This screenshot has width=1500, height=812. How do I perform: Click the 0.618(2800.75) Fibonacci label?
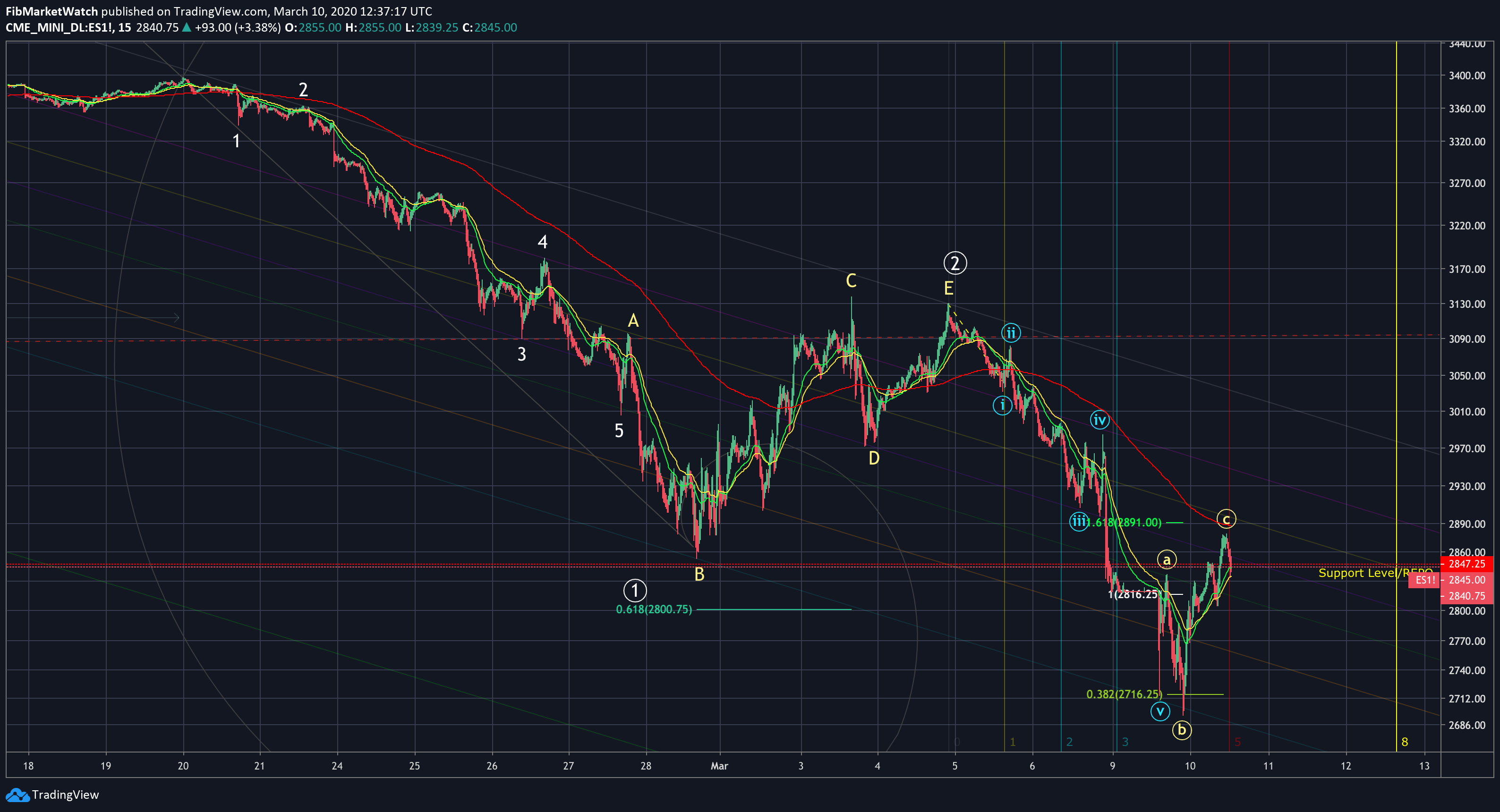tap(654, 609)
